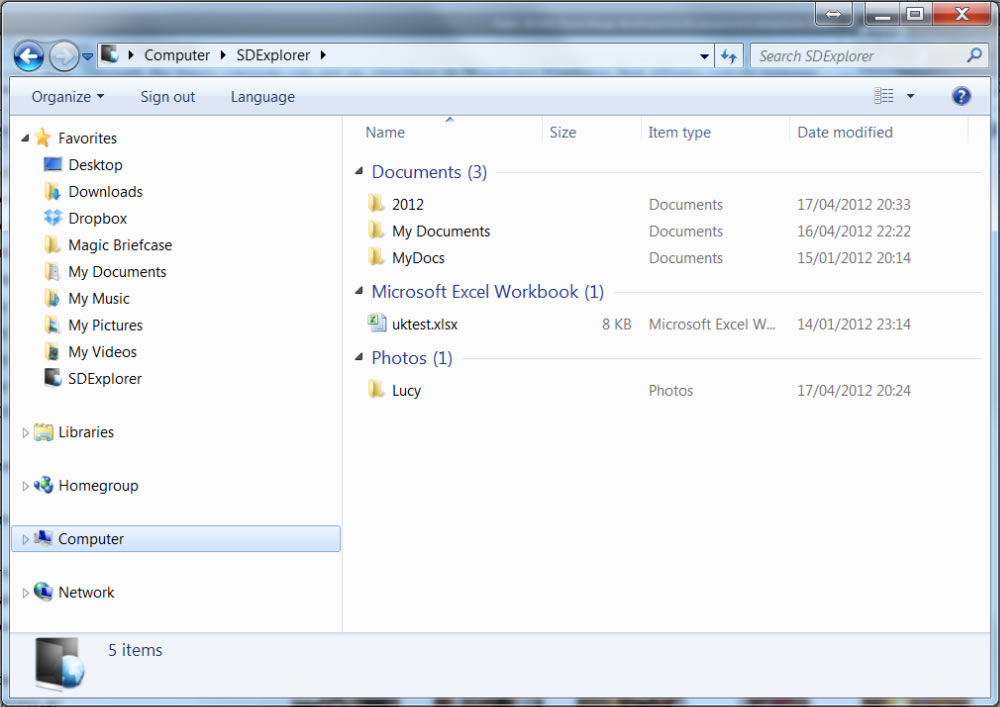Click the magnifying glass search icon
The width and height of the screenshot is (1000, 707).
[x=974, y=55]
